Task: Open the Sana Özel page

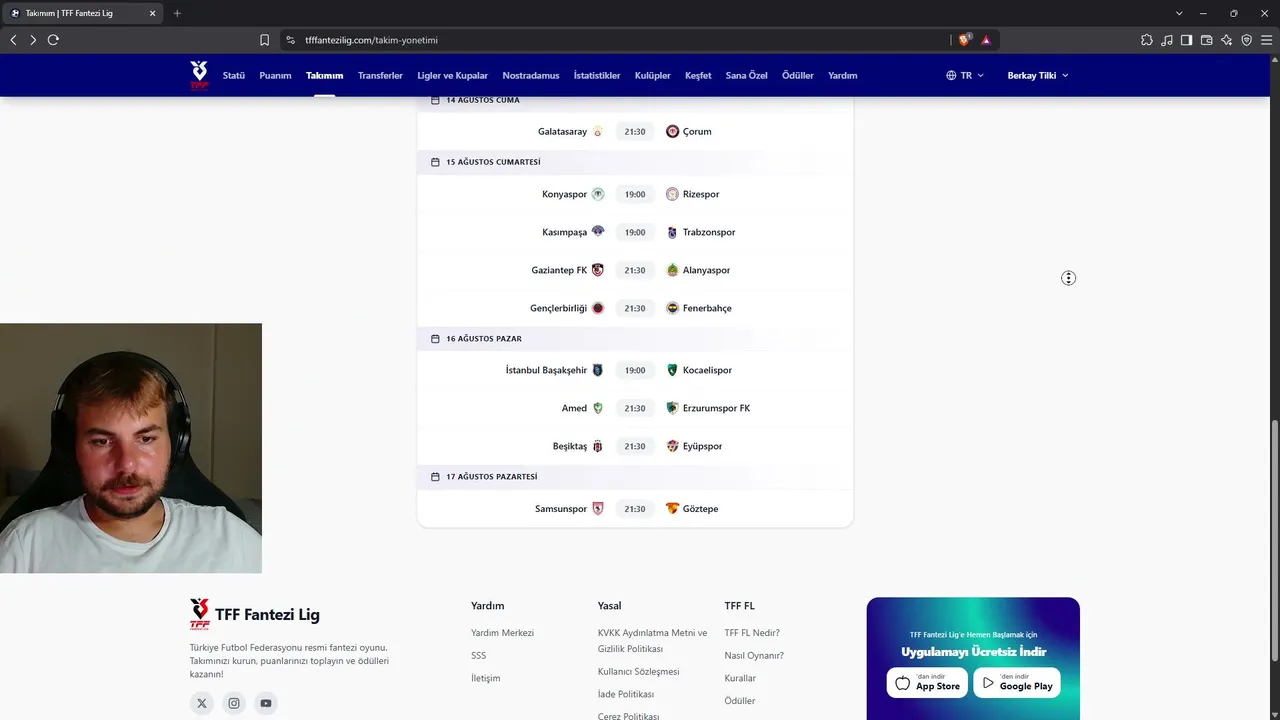Action: (747, 75)
